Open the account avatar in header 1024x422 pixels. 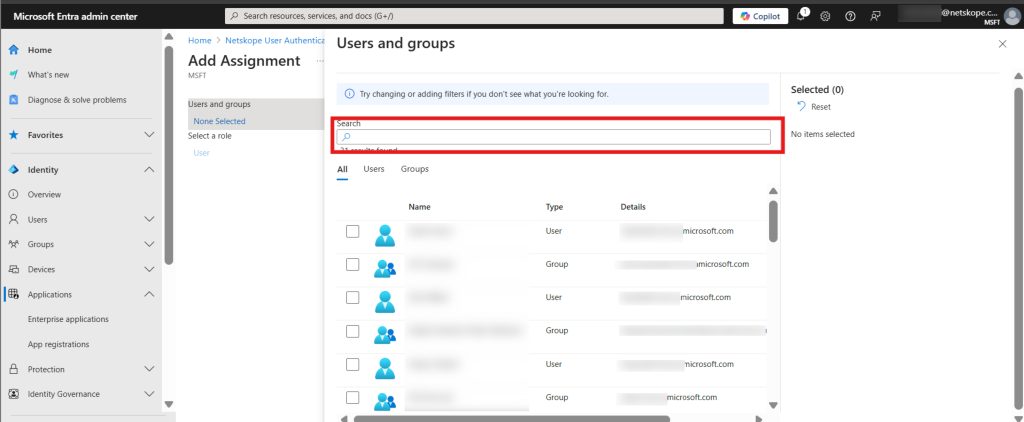coord(1011,16)
